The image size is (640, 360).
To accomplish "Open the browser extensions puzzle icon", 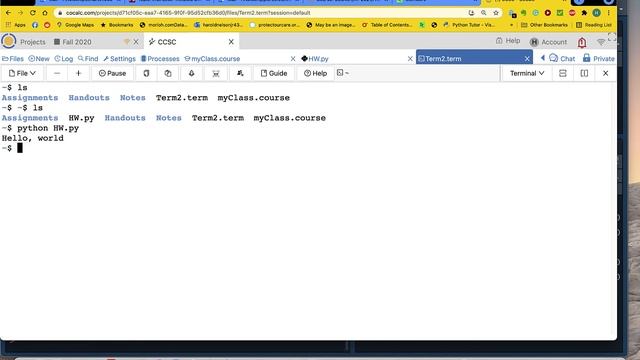I will (584, 13).
